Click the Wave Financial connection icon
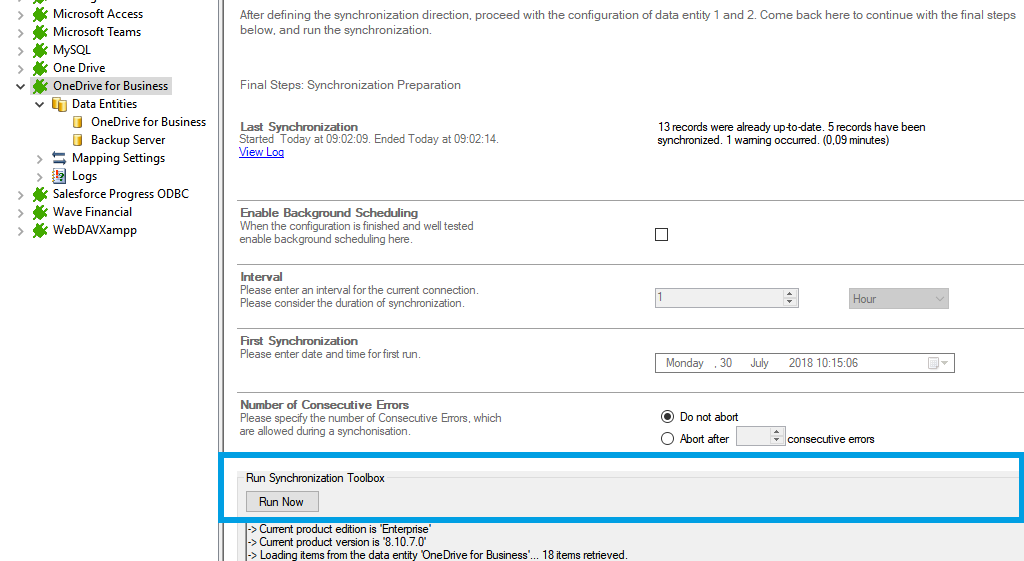 [40, 212]
